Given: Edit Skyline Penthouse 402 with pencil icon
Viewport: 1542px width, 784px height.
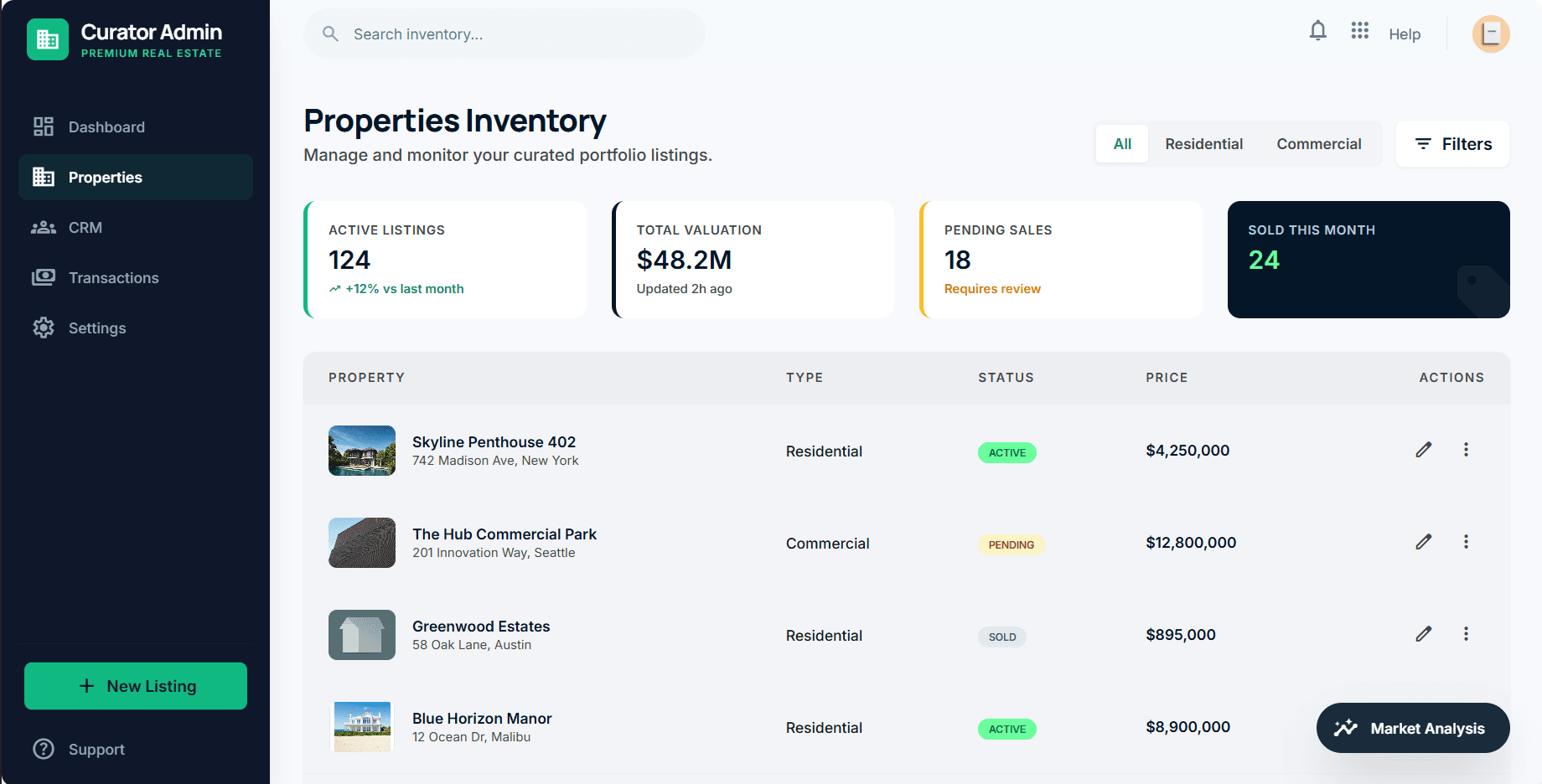Looking at the screenshot, I should (1423, 450).
